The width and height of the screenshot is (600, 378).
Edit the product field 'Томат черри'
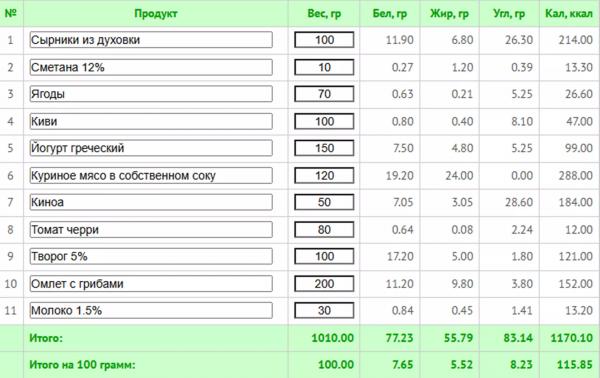point(151,230)
